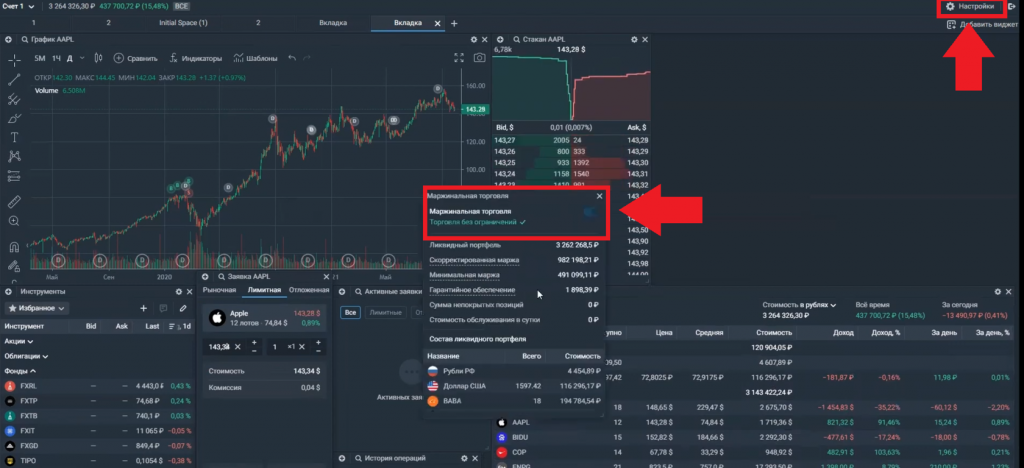The image size is (1024, 468).
Task: Select the FXRL fund row
Action: point(98,386)
